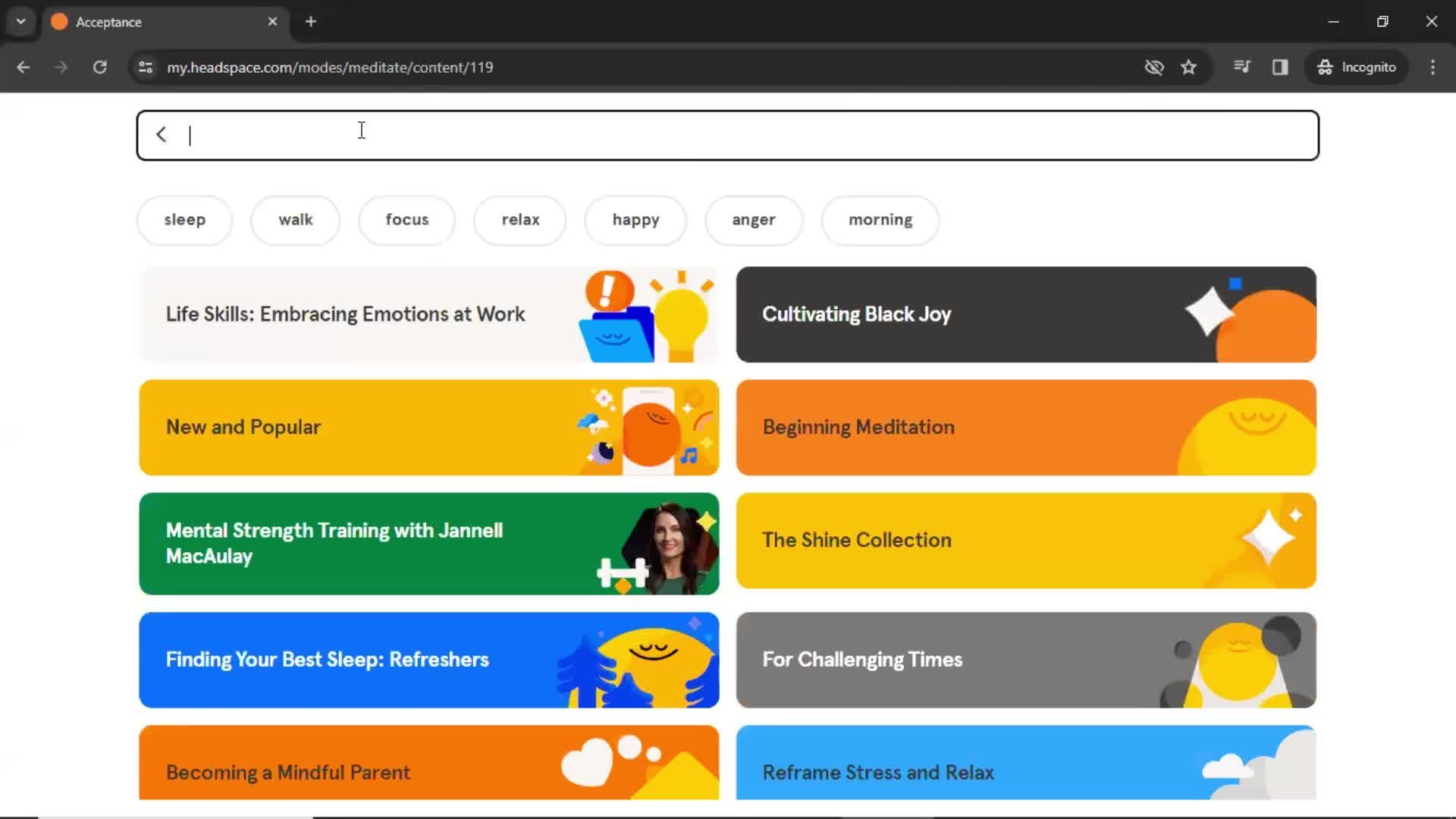The image size is (1456, 819).
Task: Click the bookmark/favorites star icon
Action: [x=1189, y=67]
